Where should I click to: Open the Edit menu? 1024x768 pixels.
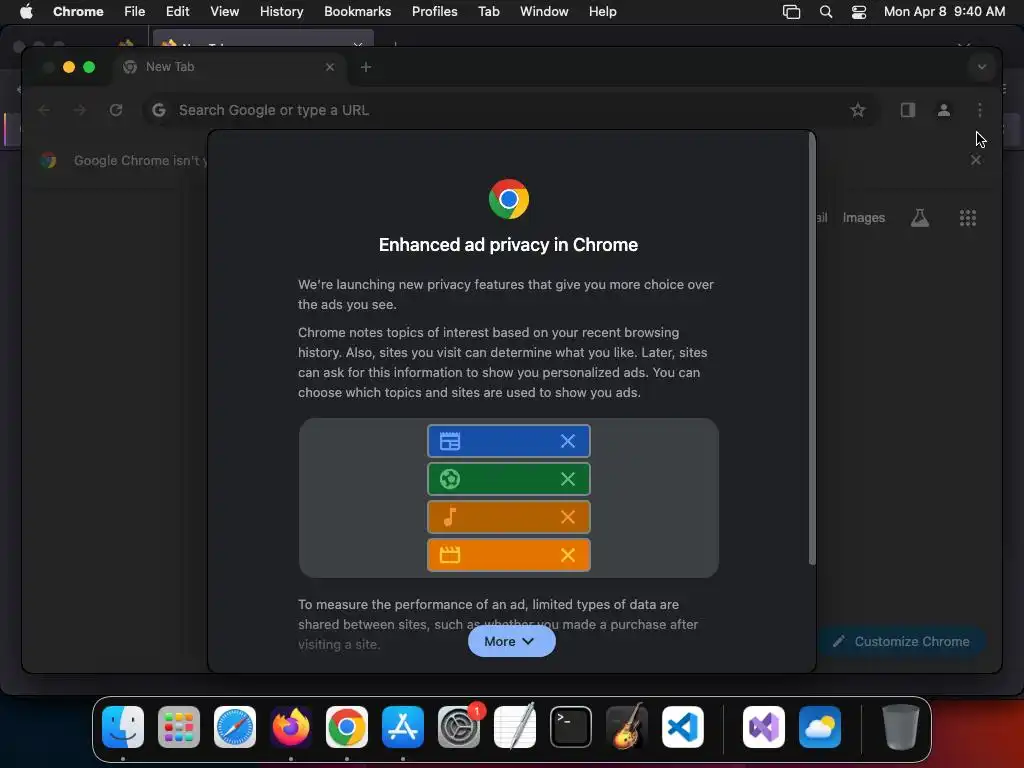(177, 11)
